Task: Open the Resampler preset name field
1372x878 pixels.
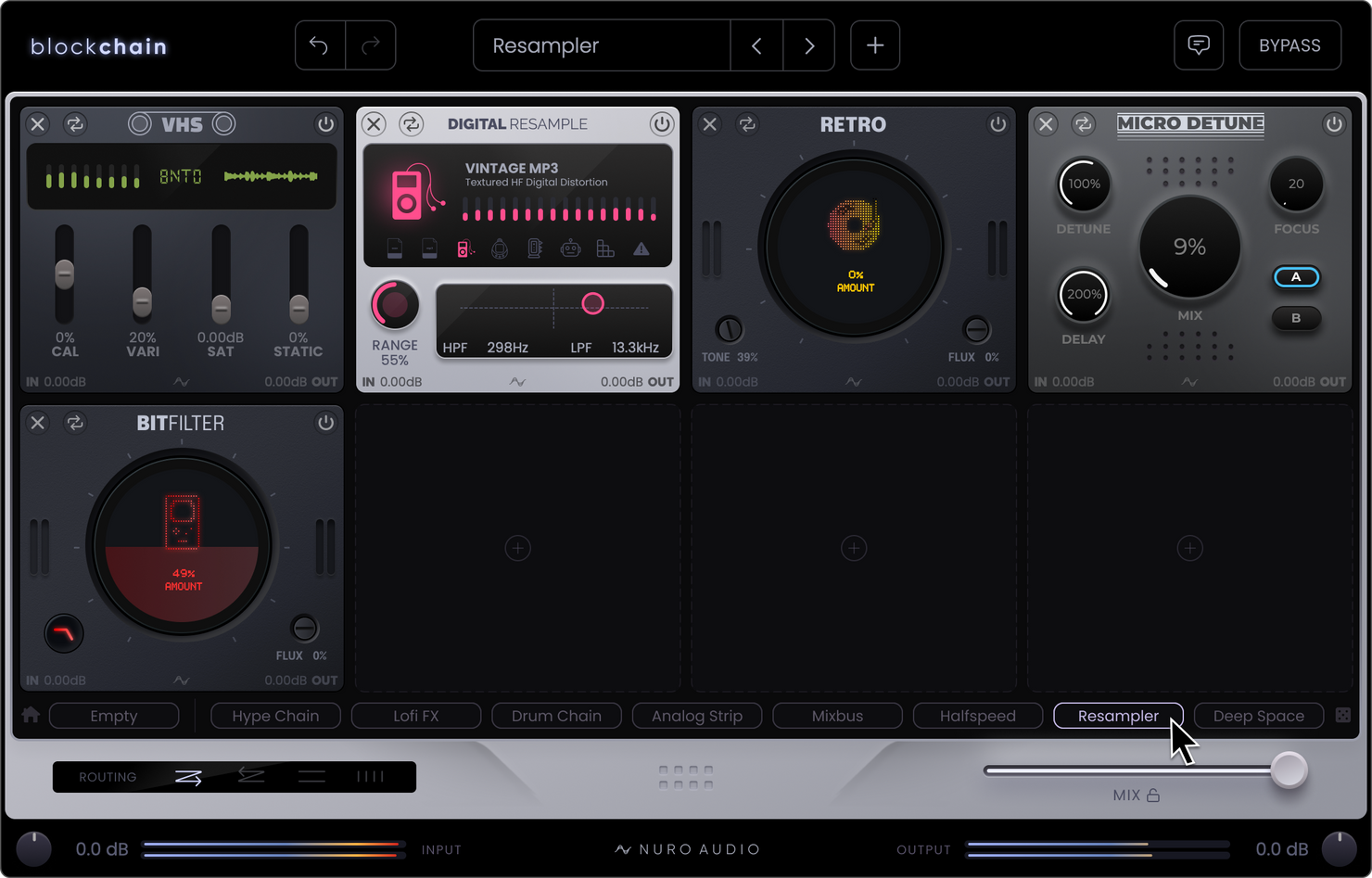Action: [x=602, y=45]
